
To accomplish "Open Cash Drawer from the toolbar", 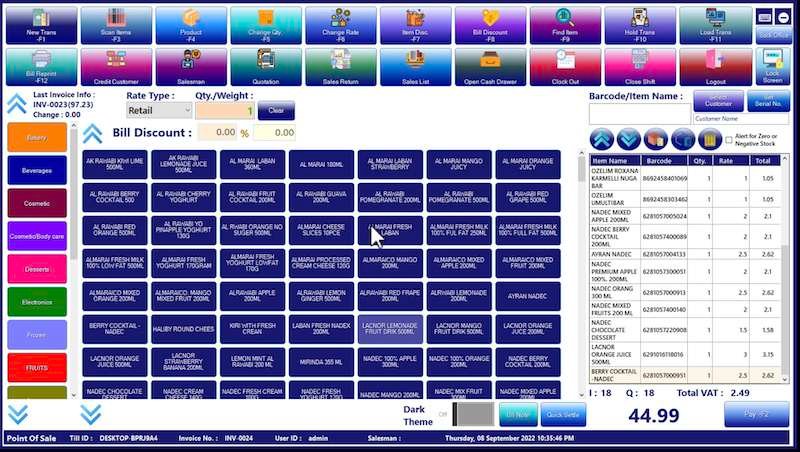I will coord(490,68).
